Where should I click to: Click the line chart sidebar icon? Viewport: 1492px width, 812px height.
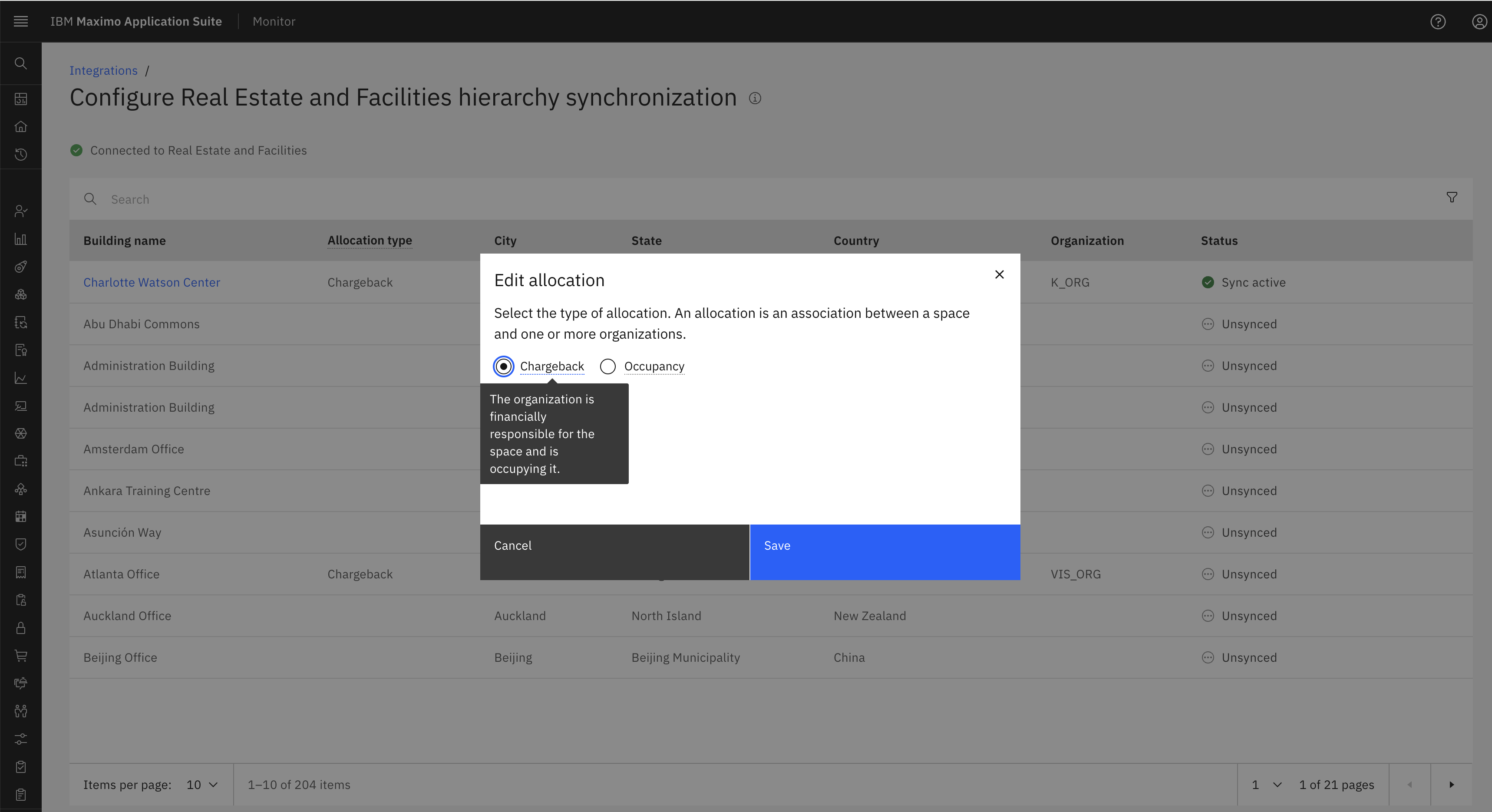(21, 378)
